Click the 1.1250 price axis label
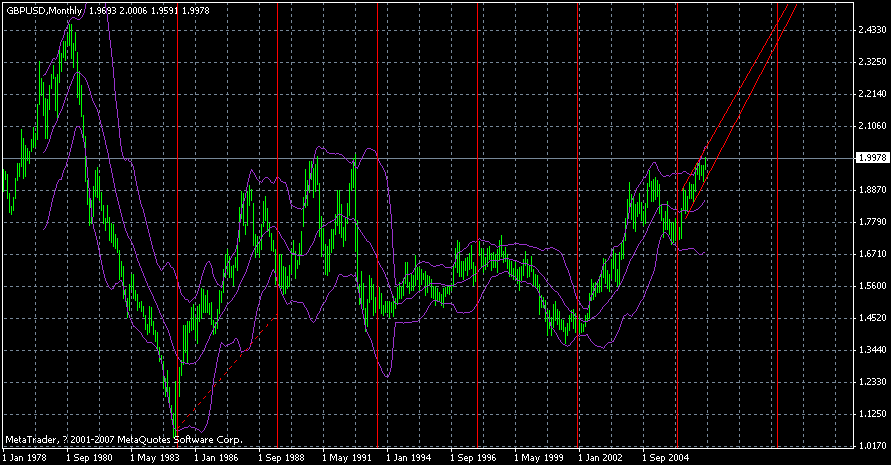The width and height of the screenshot is (891, 465). 873,413
